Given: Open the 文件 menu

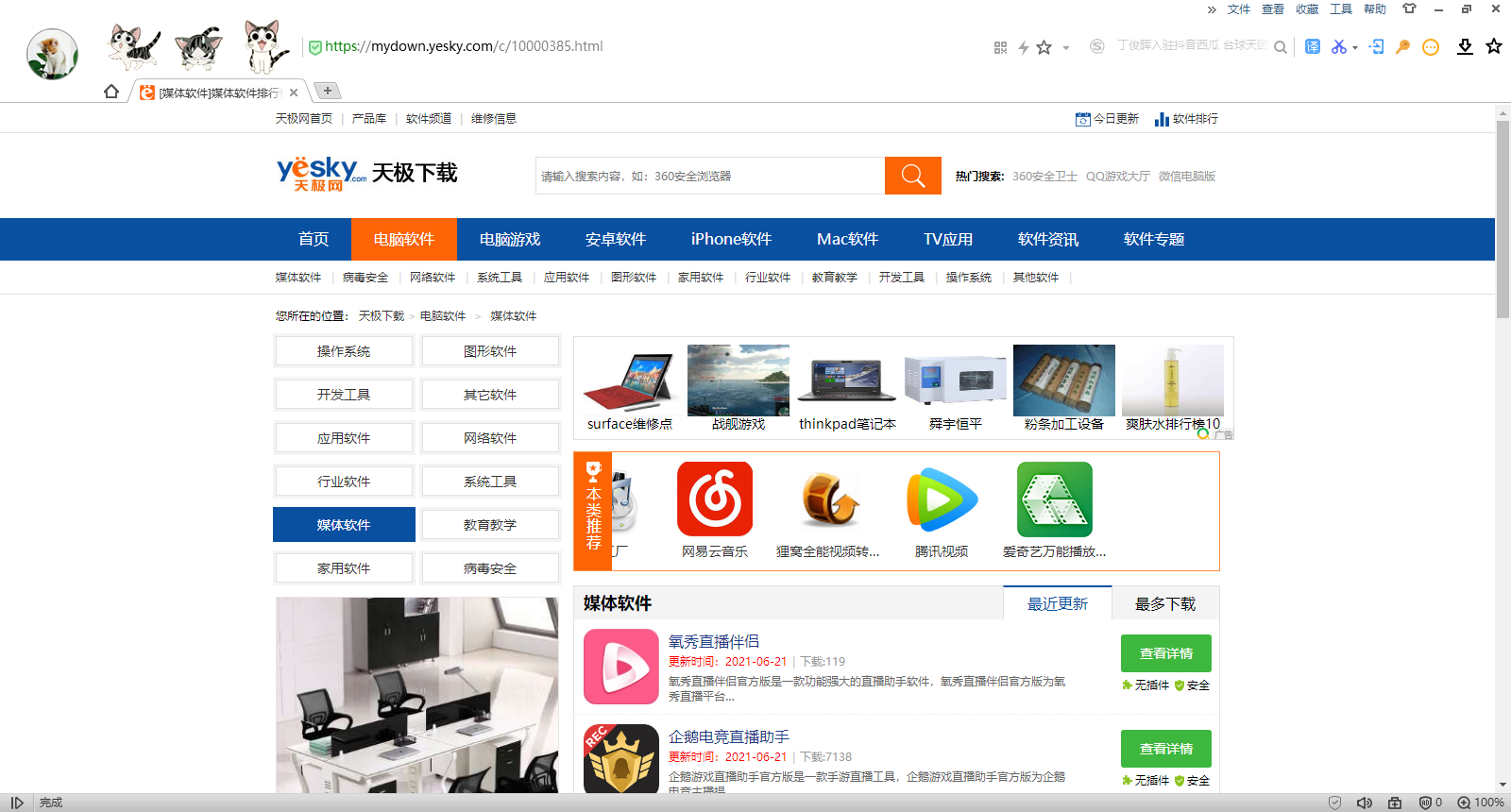Looking at the screenshot, I should point(1239,9).
